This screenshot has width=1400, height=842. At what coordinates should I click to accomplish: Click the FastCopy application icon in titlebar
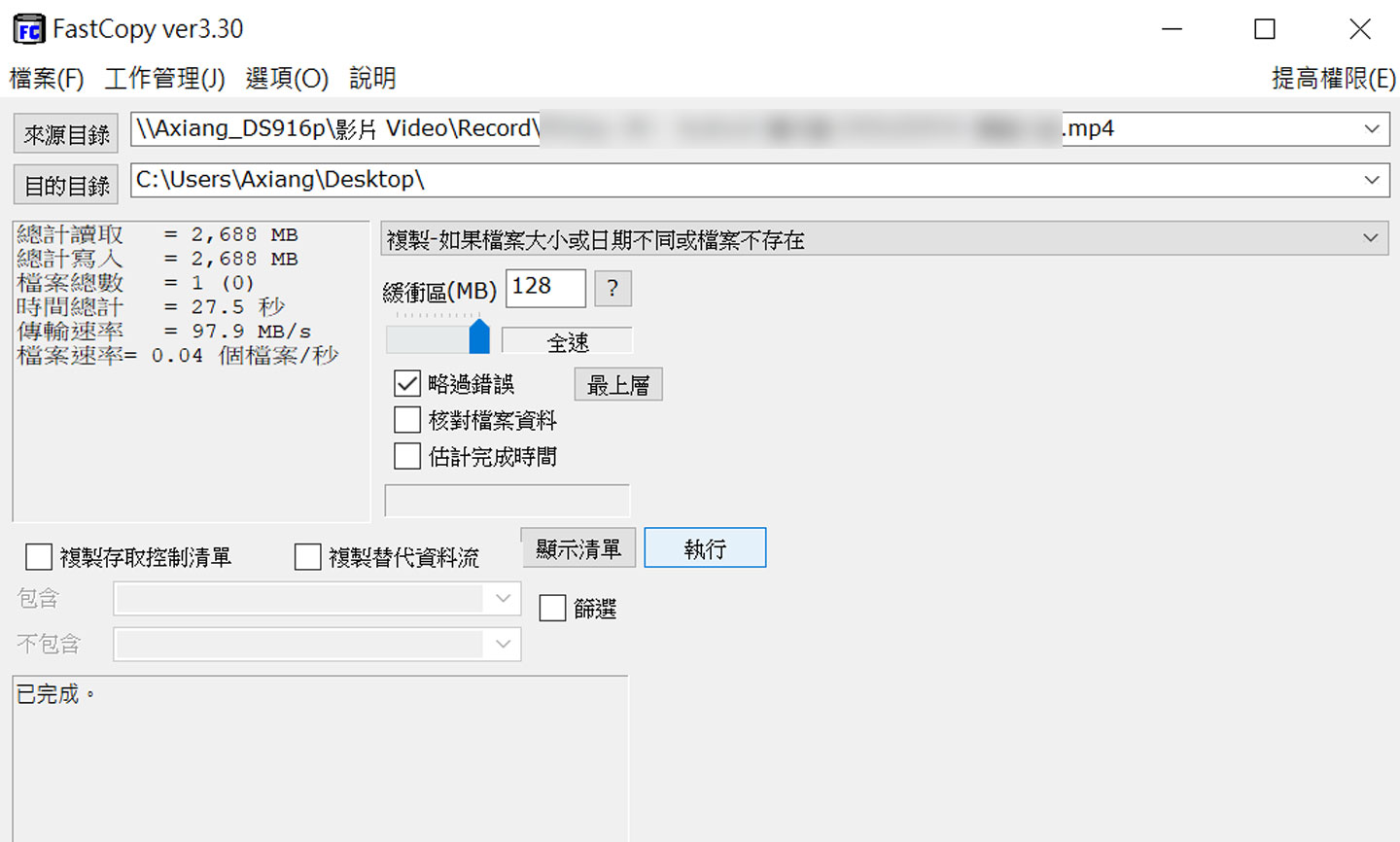click(28, 28)
